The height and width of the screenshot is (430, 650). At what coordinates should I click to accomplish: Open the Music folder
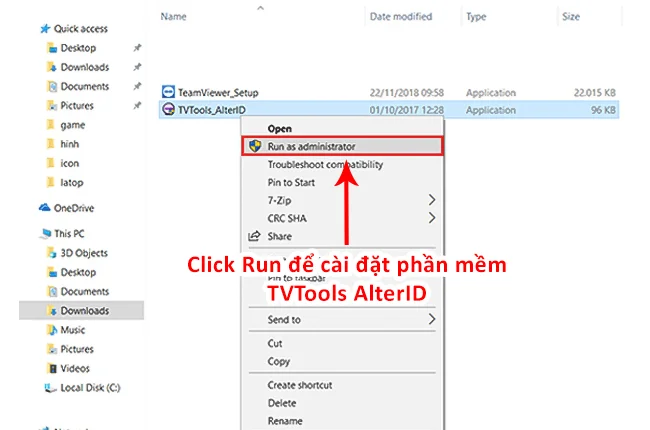tap(73, 330)
